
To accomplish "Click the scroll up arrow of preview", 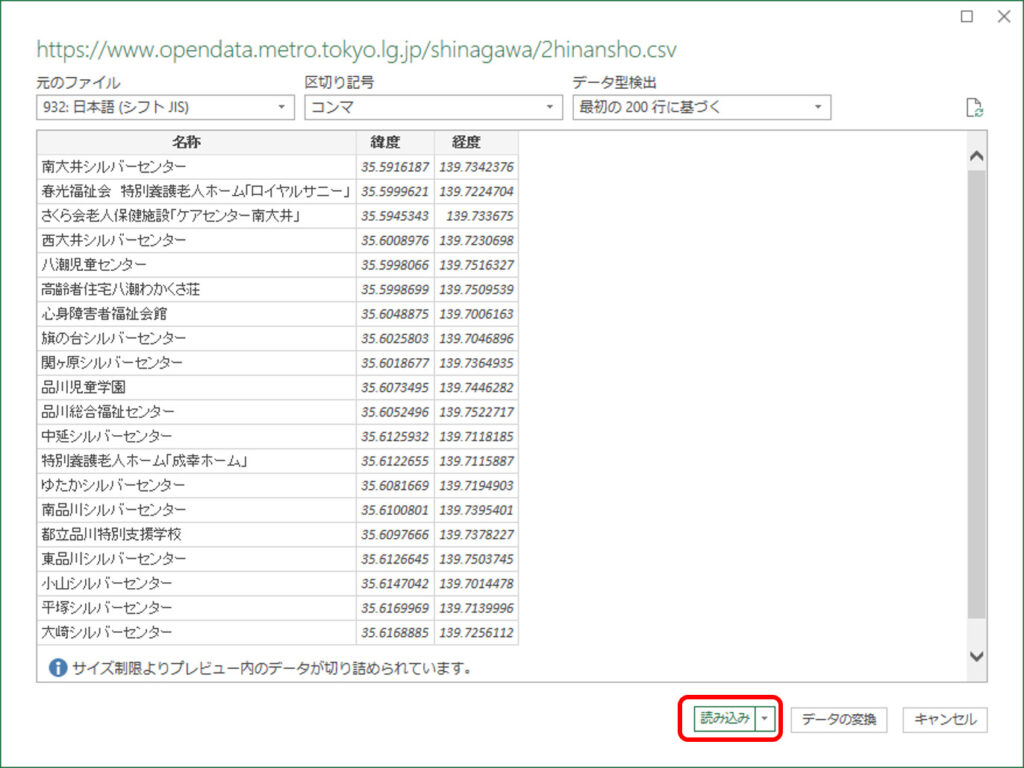I will coord(976,155).
